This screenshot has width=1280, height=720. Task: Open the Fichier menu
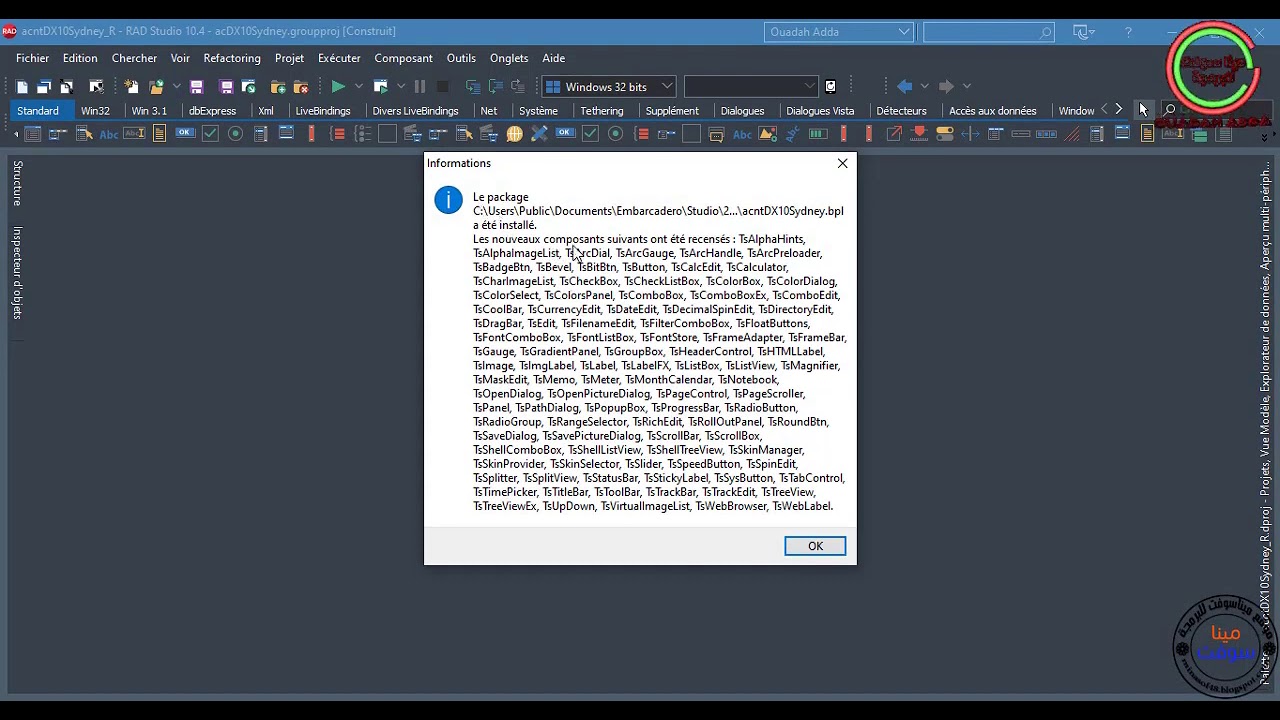[x=33, y=58]
